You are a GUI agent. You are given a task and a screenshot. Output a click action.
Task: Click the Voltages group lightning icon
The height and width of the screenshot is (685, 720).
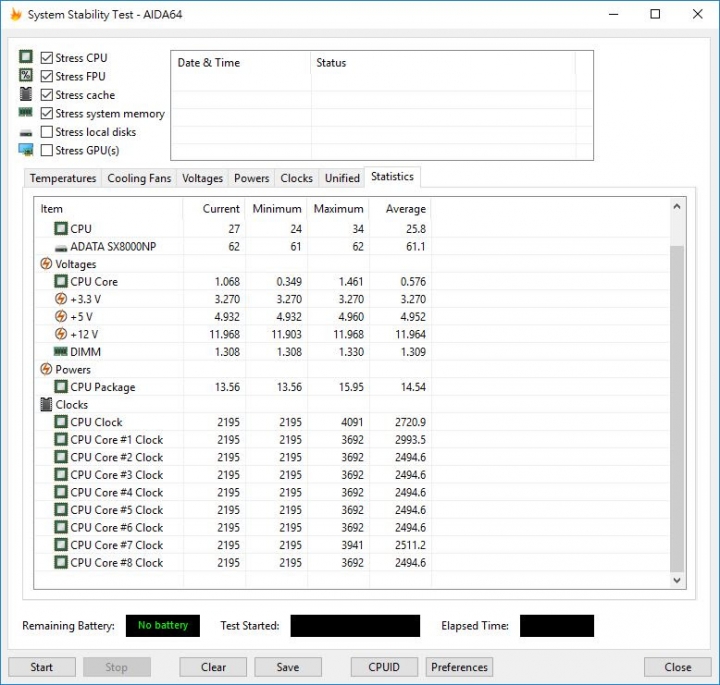point(46,264)
